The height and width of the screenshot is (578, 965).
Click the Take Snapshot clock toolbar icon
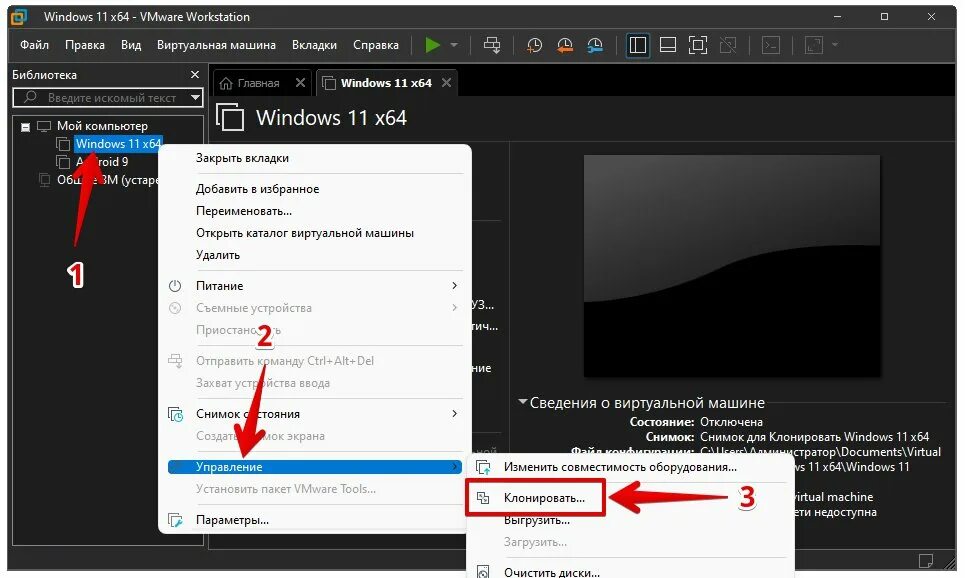point(534,45)
